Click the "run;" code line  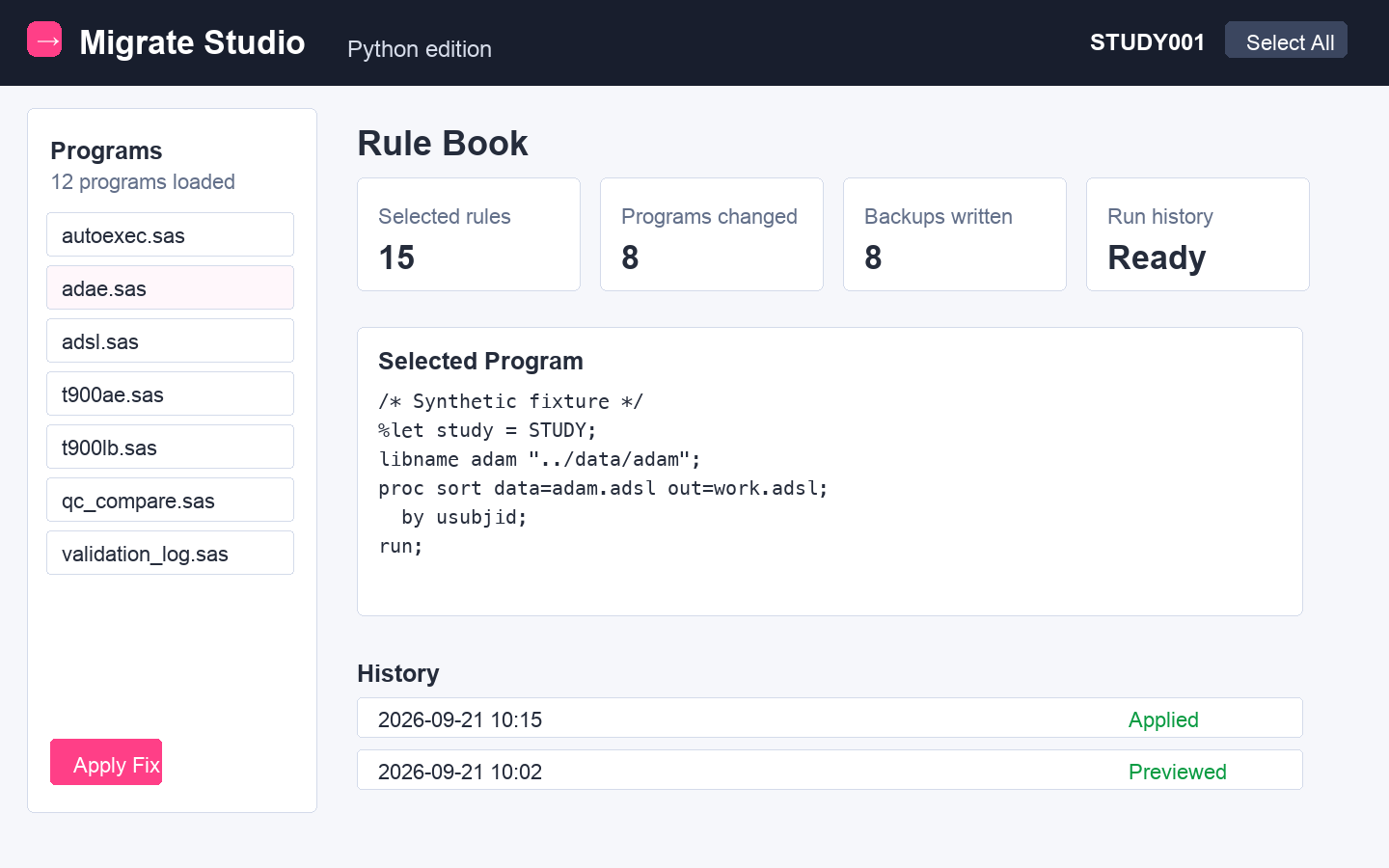[400, 546]
